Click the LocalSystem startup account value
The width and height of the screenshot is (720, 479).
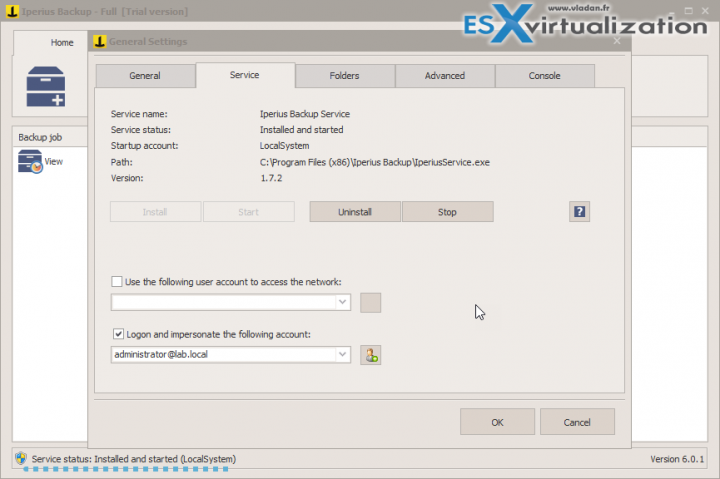(x=285, y=146)
